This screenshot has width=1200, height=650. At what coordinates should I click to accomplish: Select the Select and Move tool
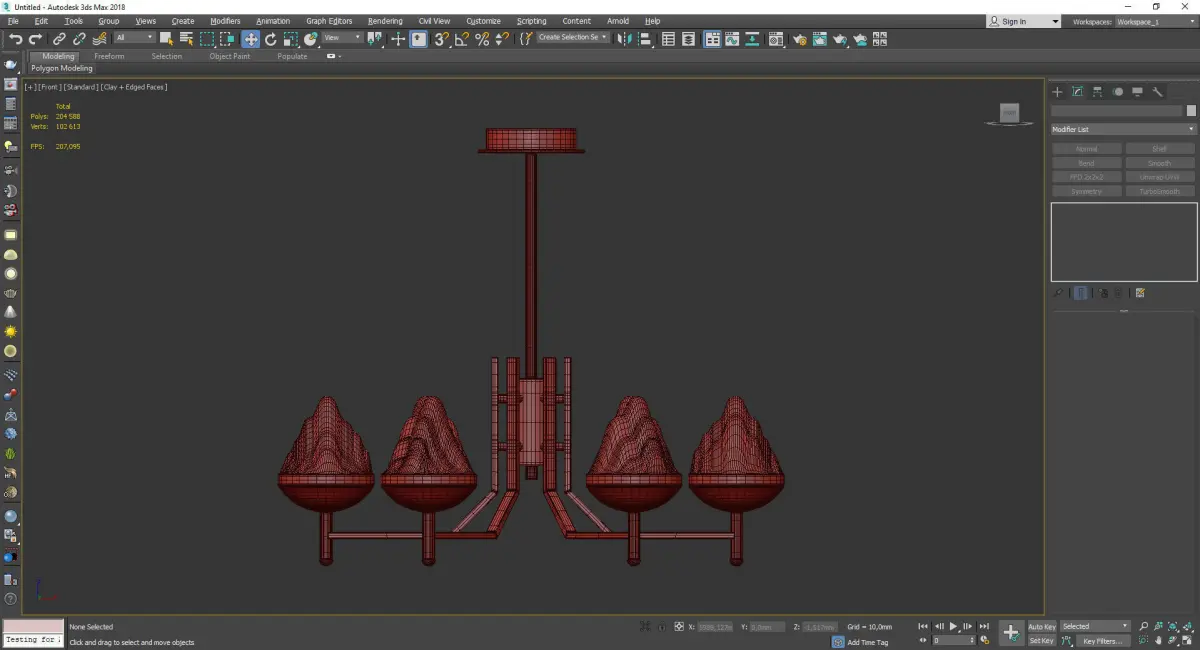click(x=250, y=39)
